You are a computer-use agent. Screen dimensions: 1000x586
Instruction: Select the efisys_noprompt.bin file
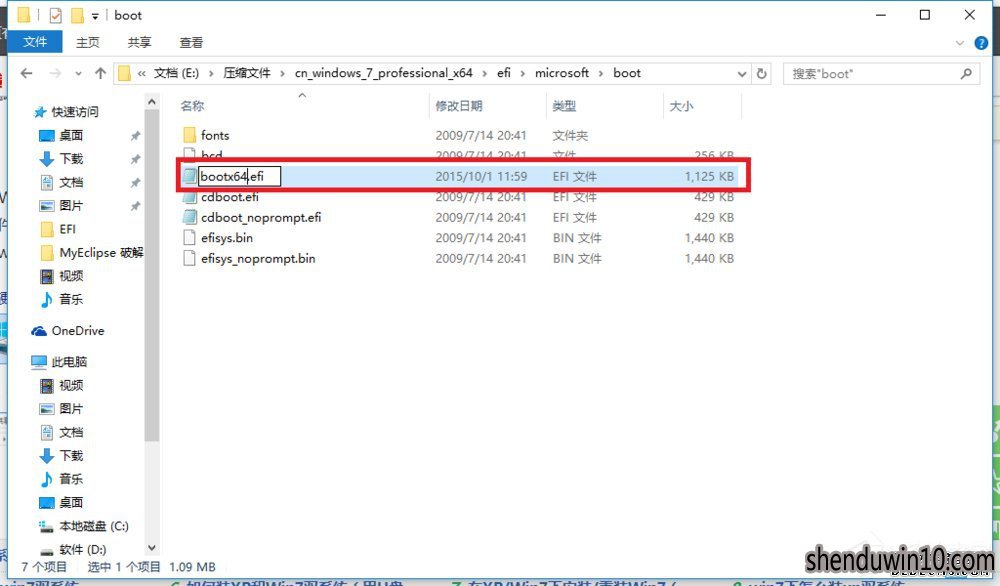tap(258, 258)
